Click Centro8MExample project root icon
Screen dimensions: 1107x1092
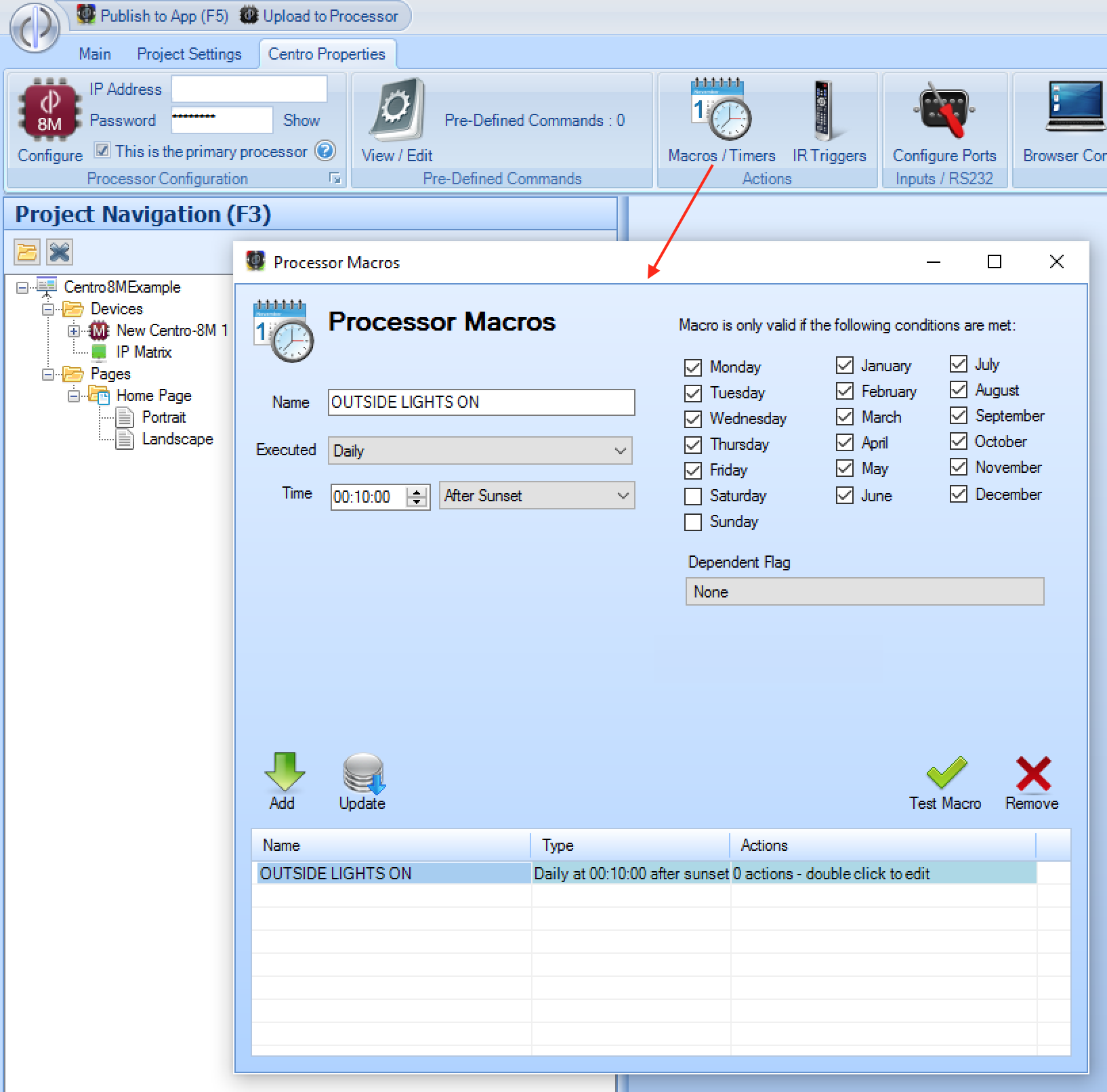47,287
